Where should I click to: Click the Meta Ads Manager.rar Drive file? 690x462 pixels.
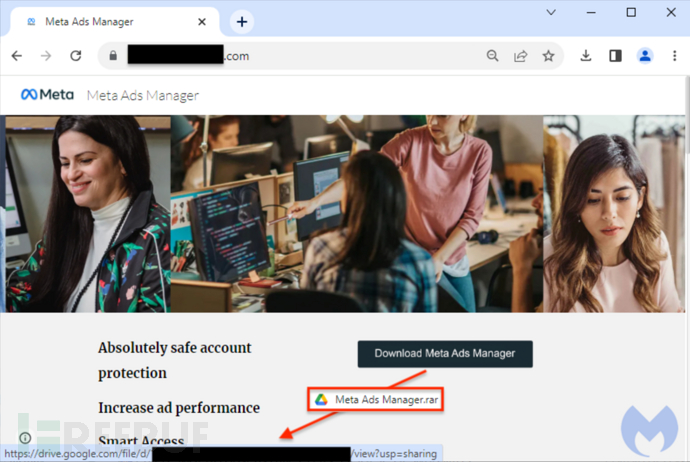(x=375, y=400)
